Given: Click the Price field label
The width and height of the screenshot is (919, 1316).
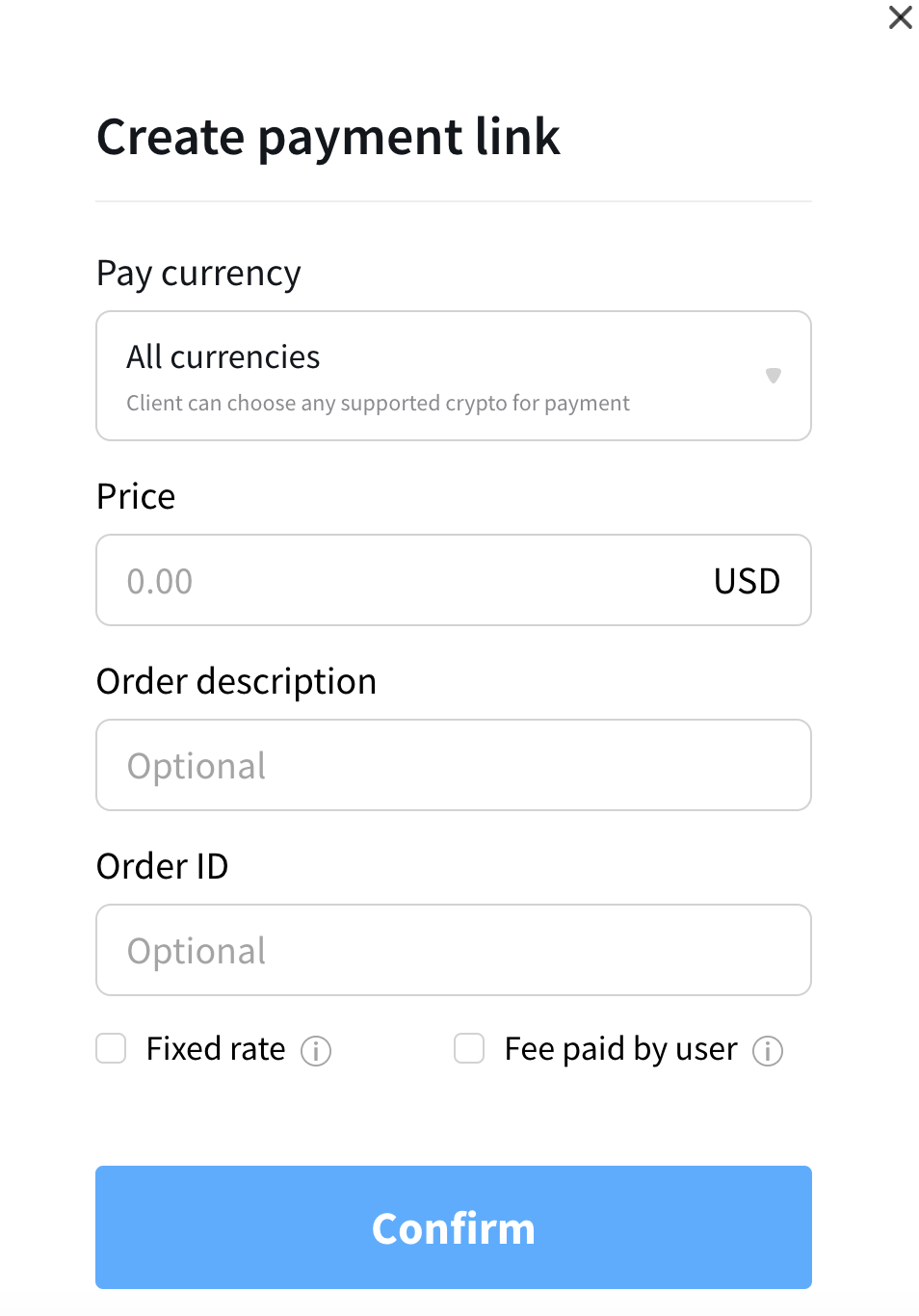Looking at the screenshot, I should (136, 496).
